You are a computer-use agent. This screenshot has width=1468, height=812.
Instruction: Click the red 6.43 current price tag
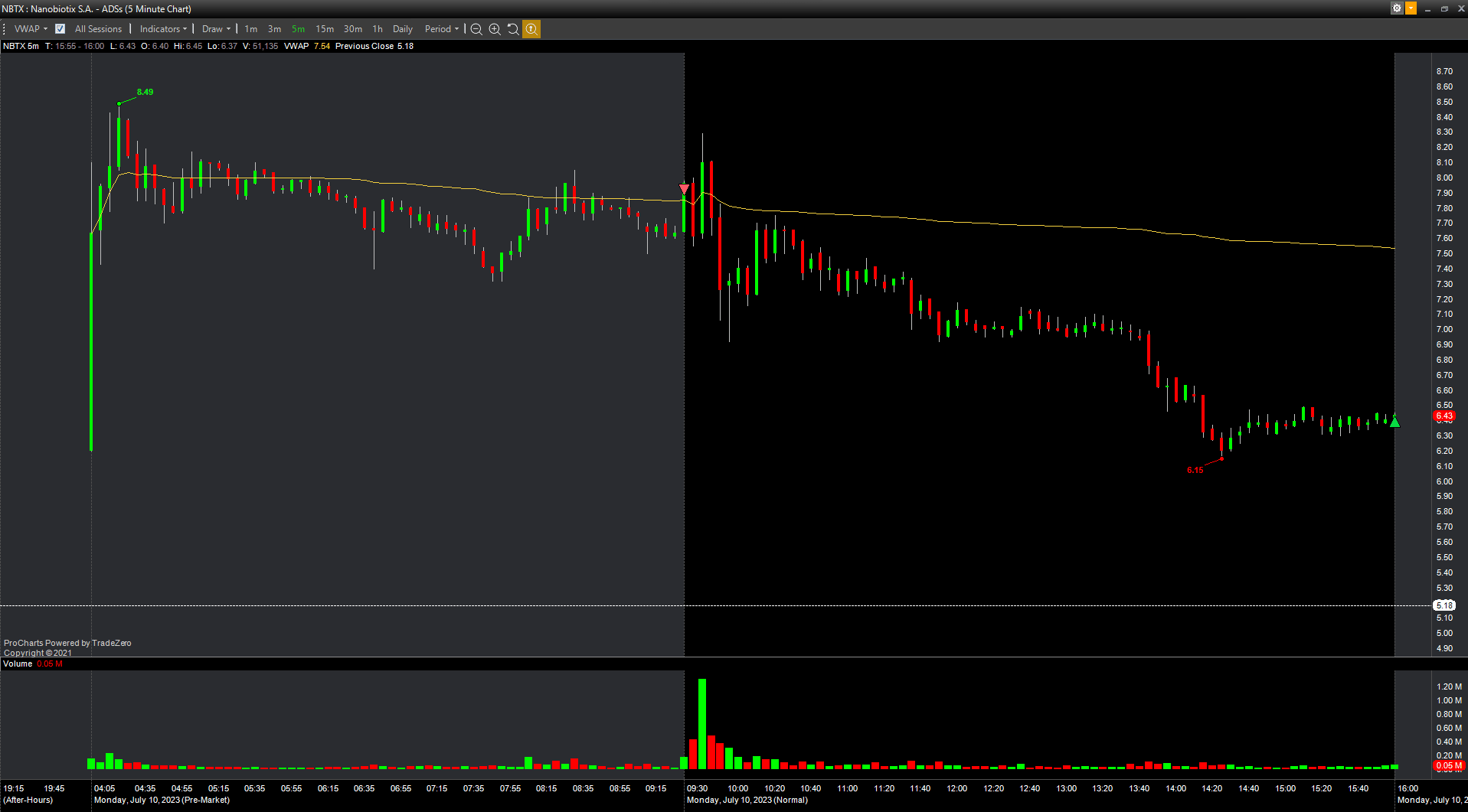pos(1444,416)
